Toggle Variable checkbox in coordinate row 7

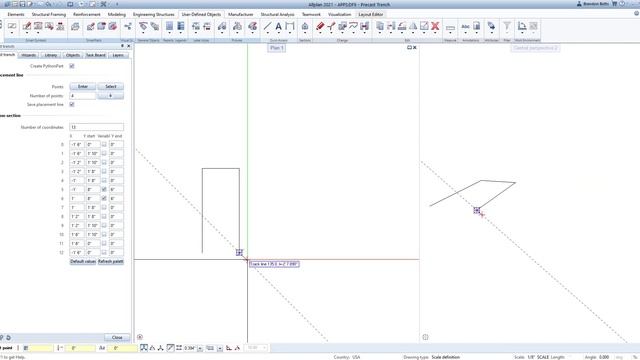[x=104, y=207]
